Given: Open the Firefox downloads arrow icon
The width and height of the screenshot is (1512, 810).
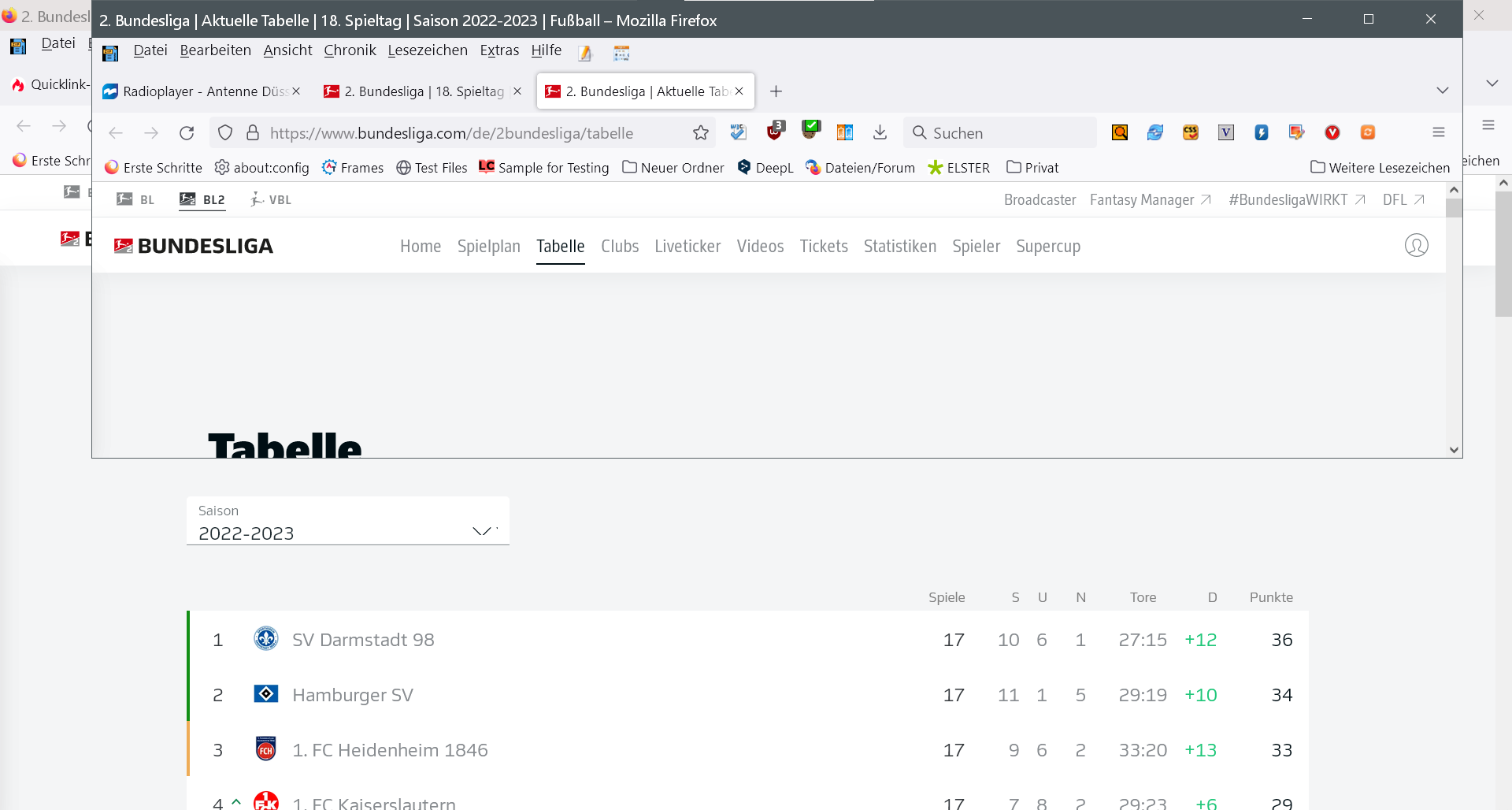Looking at the screenshot, I should (x=880, y=132).
